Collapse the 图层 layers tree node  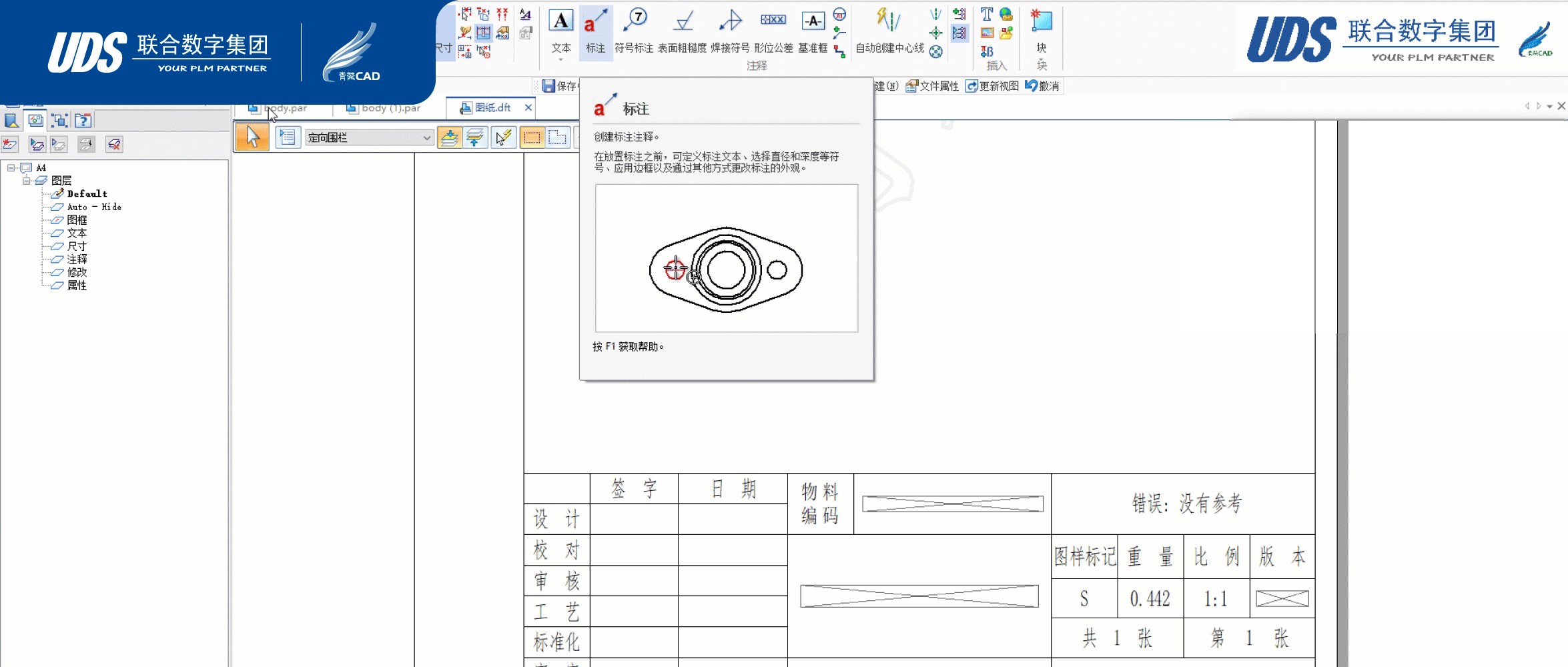coord(26,181)
